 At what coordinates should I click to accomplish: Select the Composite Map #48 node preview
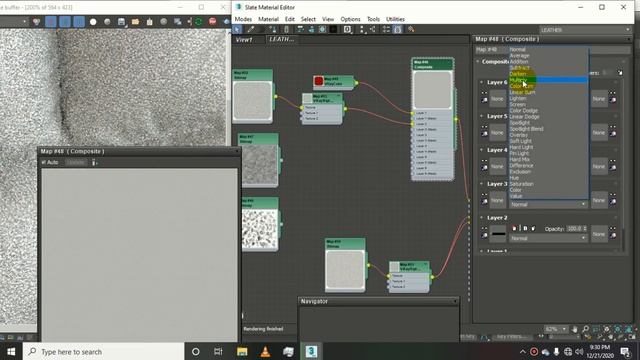pos(432,90)
